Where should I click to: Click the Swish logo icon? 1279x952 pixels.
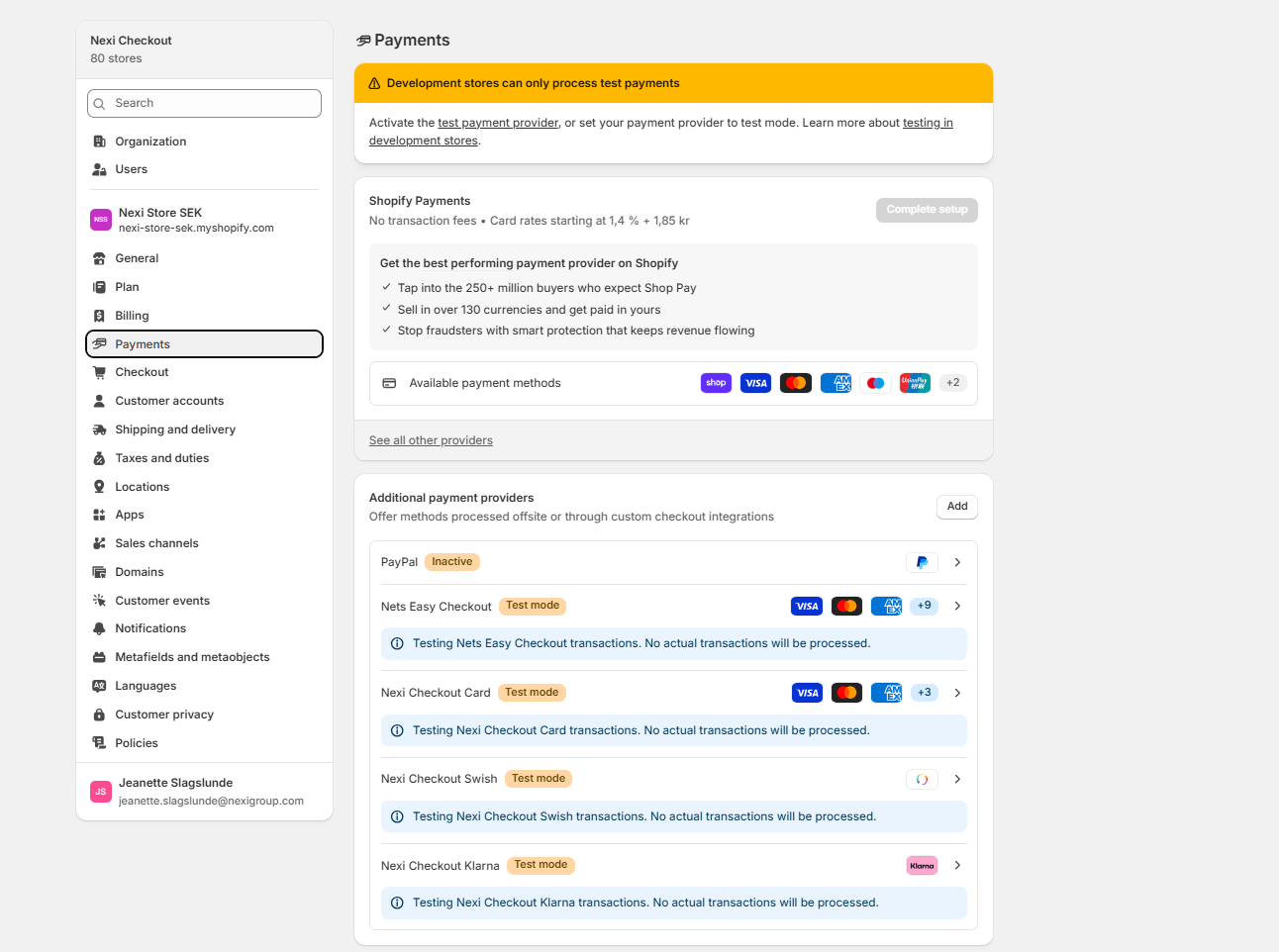pyautogui.click(x=922, y=780)
